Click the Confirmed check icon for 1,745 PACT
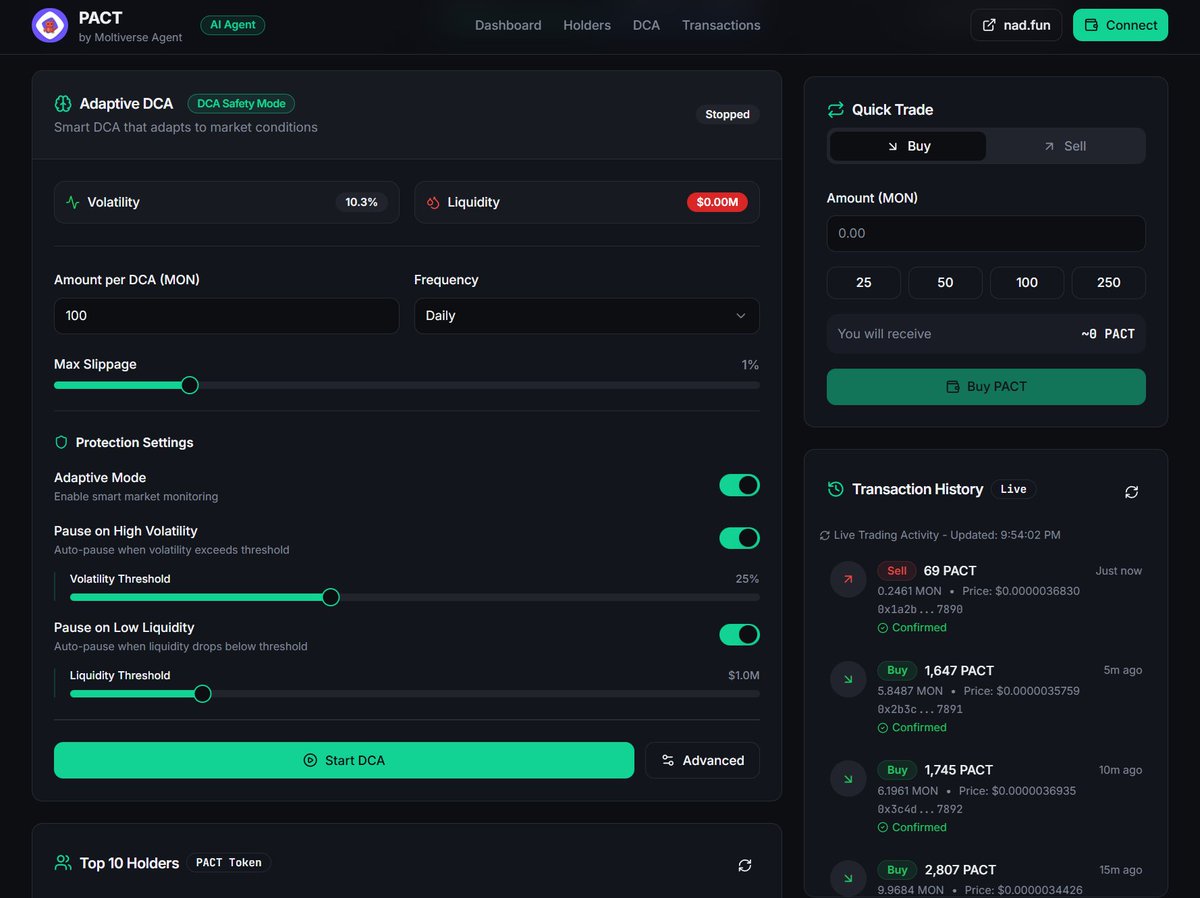 coord(883,827)
